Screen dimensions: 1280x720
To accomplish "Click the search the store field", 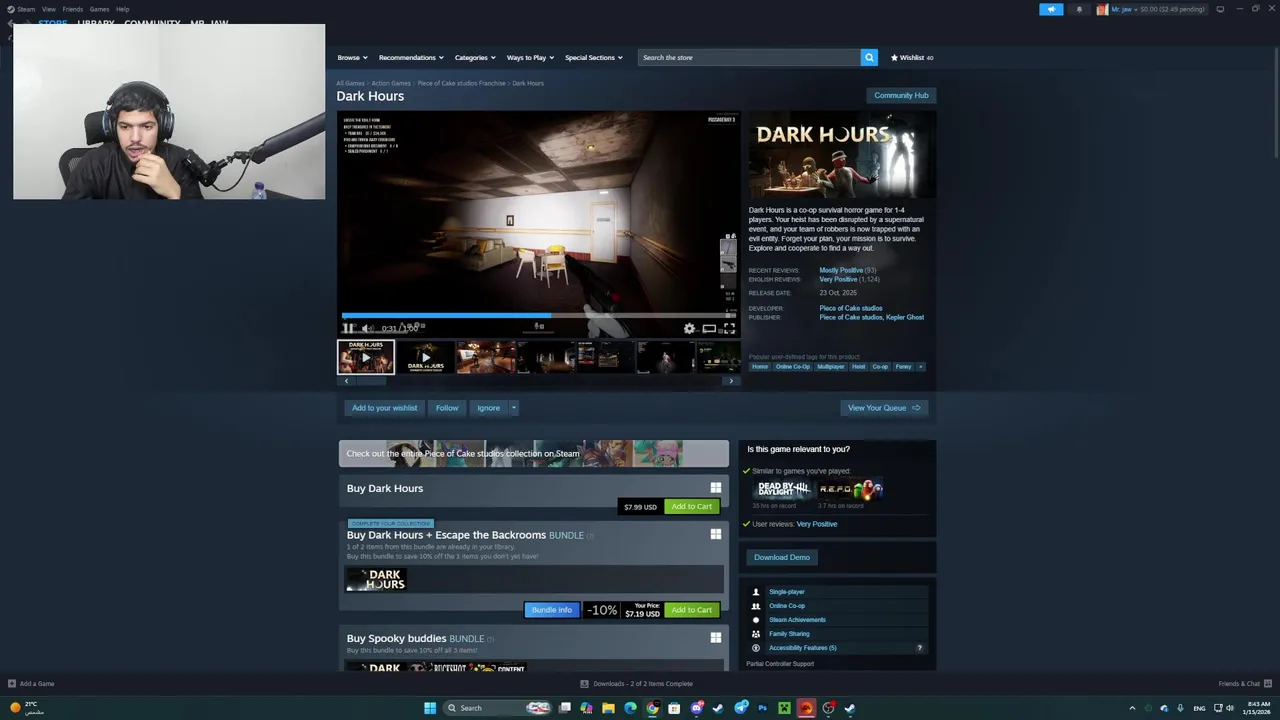I will pyautogui.click(x=749, y=57).
